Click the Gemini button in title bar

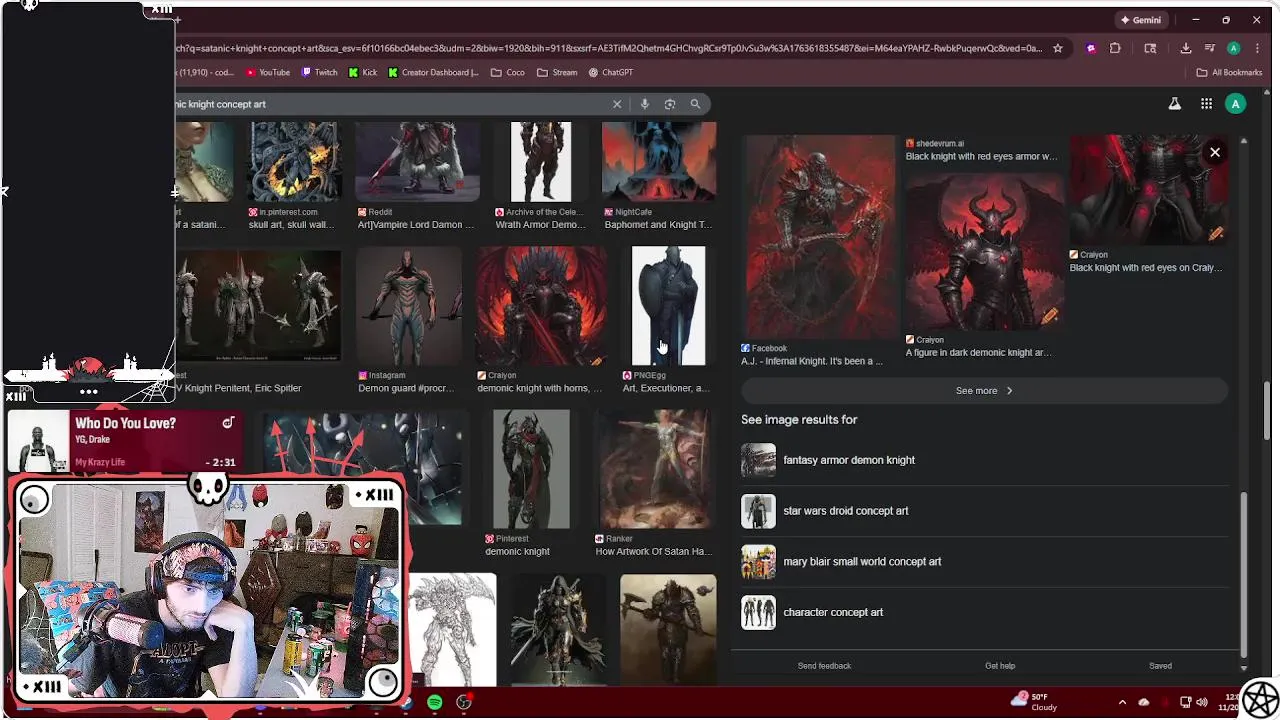[x=1140, y=20]
